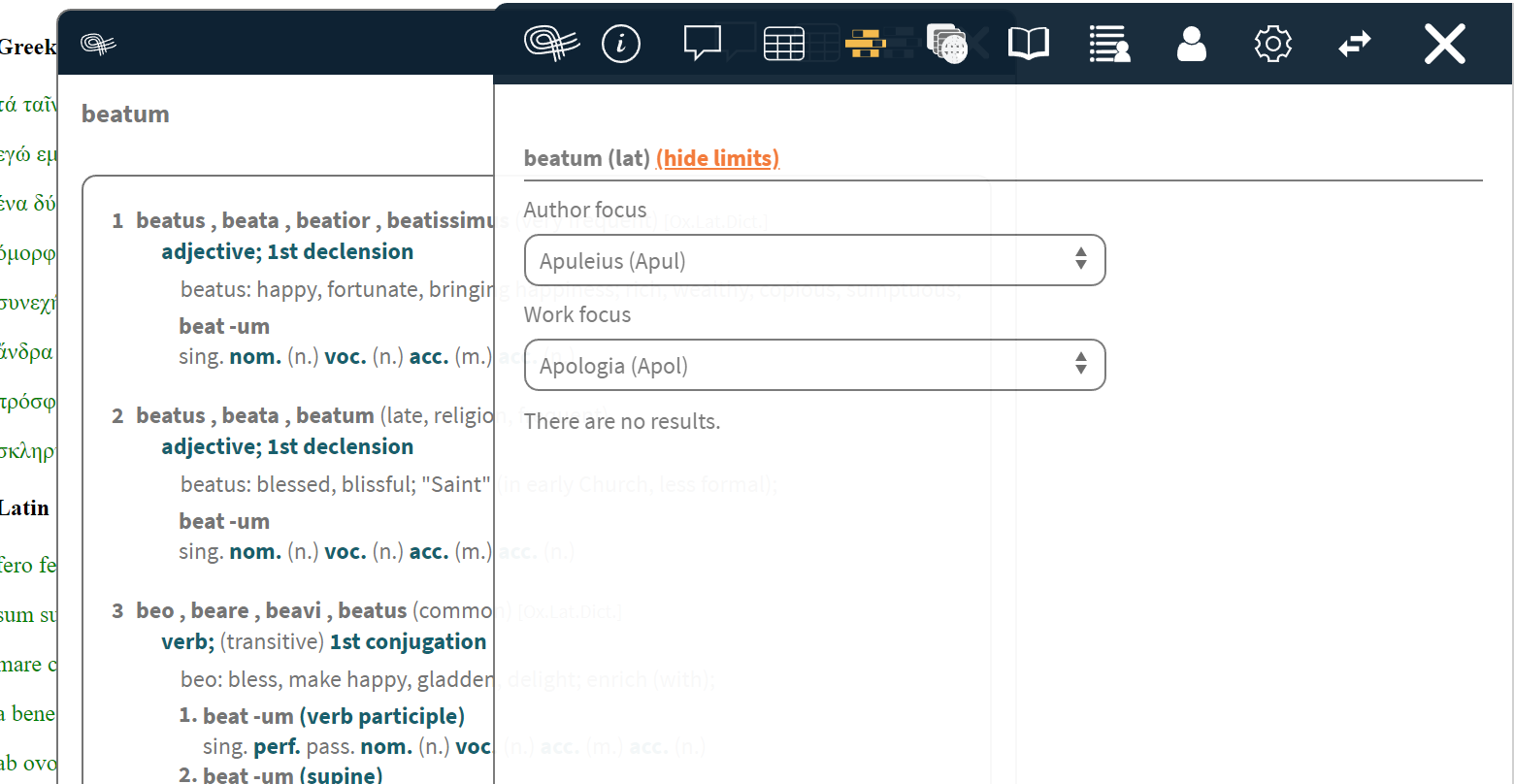Swap panel side using the double-arrow icon
This screenshot has width=1514, height=784.
(1354, 43)
